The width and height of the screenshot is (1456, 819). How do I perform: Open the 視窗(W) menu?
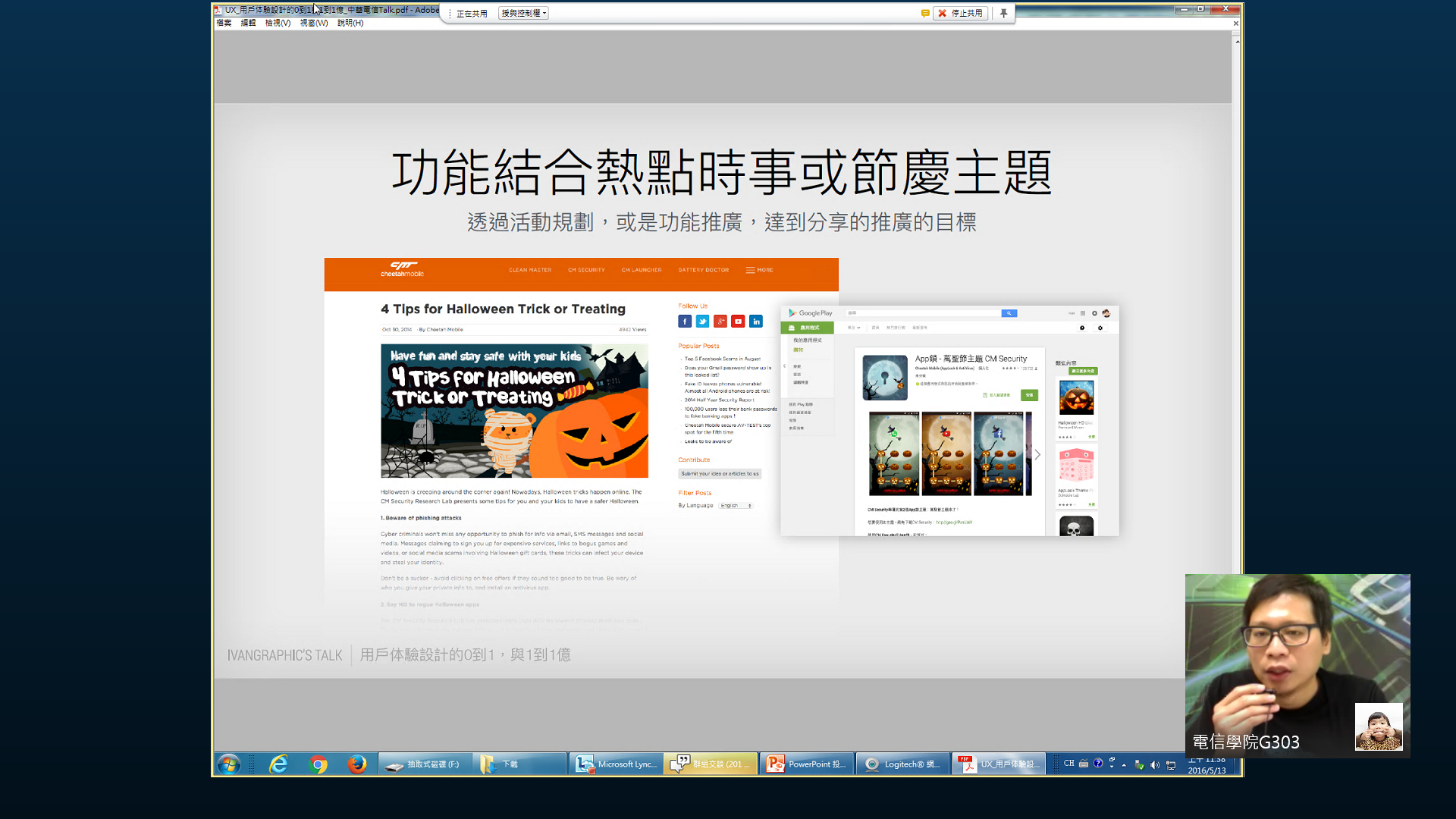(314, 23)
